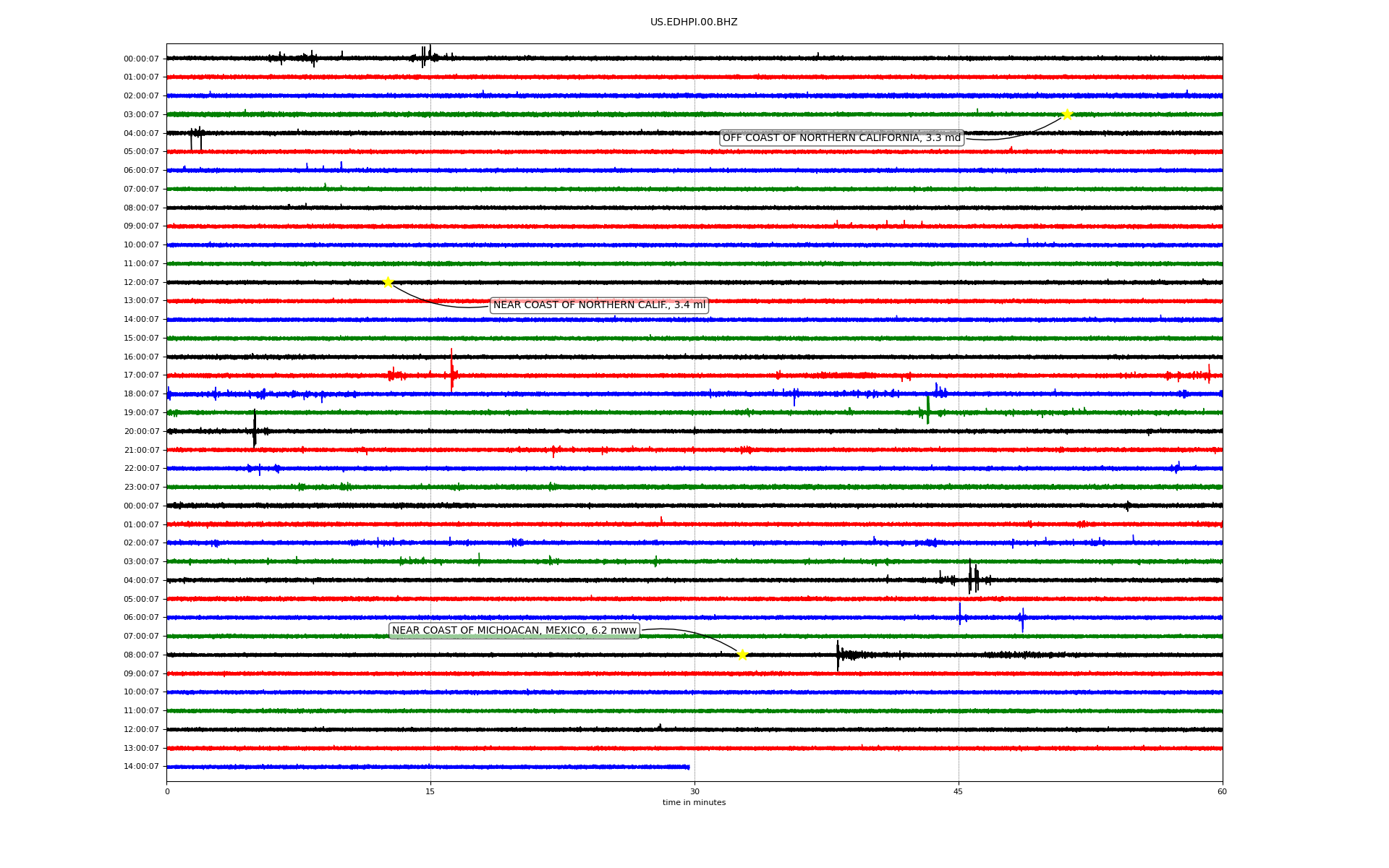
Task: Click the large red spike on the 17:00:07 trace
Action: point(452,370)
